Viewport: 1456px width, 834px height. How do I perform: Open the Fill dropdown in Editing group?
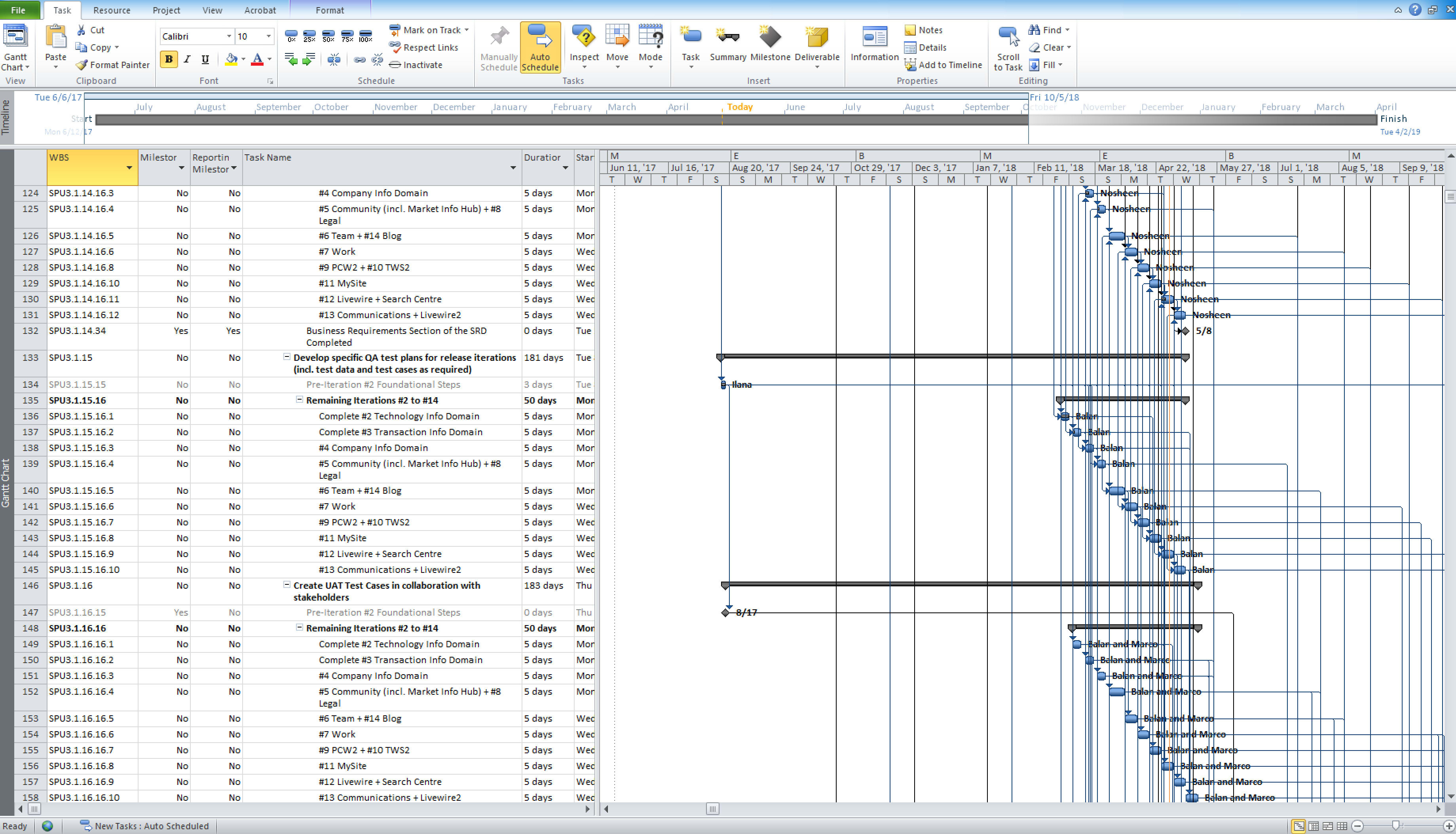point(1063,64)
